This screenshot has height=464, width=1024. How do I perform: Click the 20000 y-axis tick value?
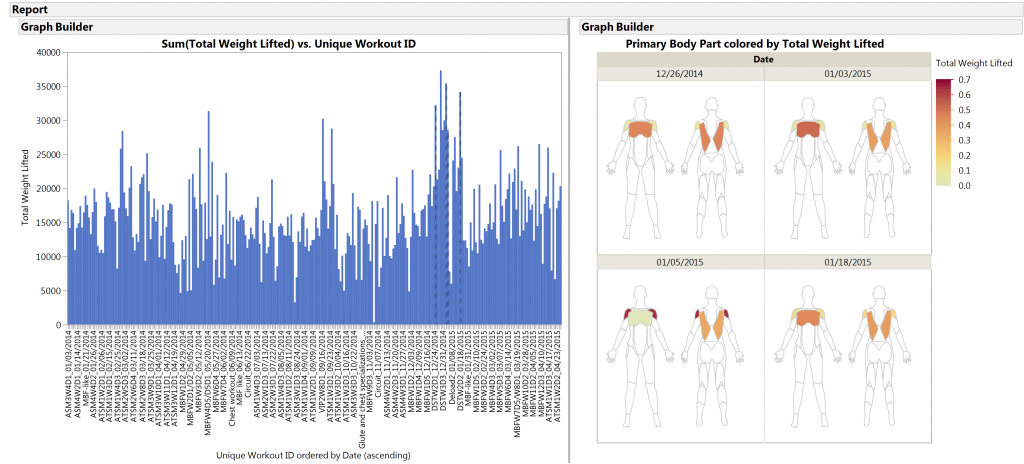click(x=49, y=188)
